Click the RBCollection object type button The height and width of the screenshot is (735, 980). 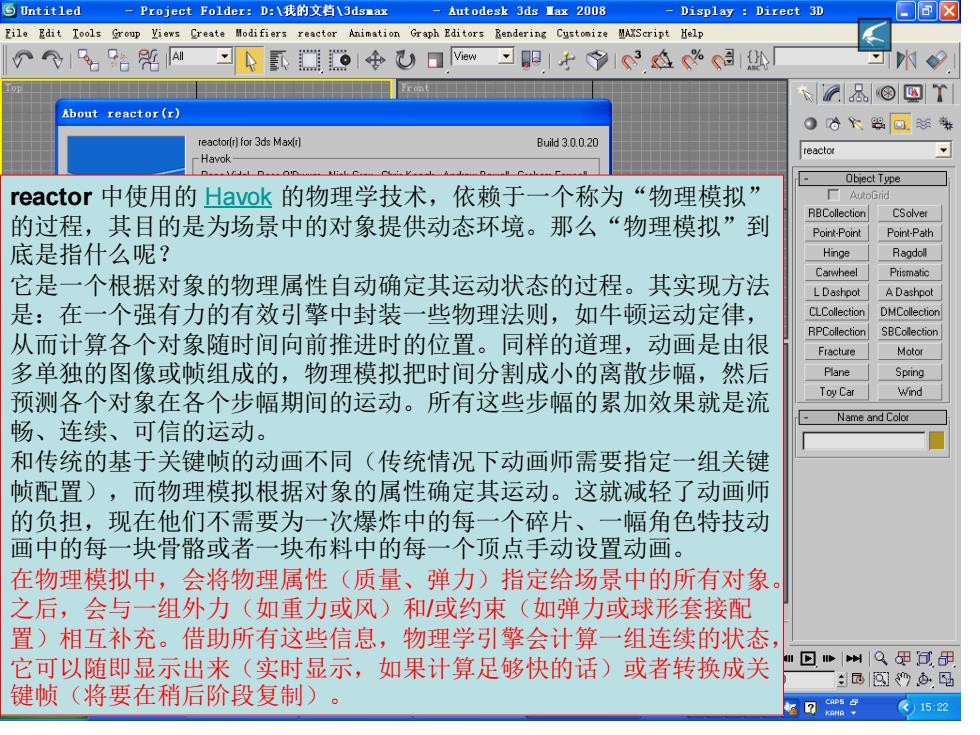(x=836, y=214)
